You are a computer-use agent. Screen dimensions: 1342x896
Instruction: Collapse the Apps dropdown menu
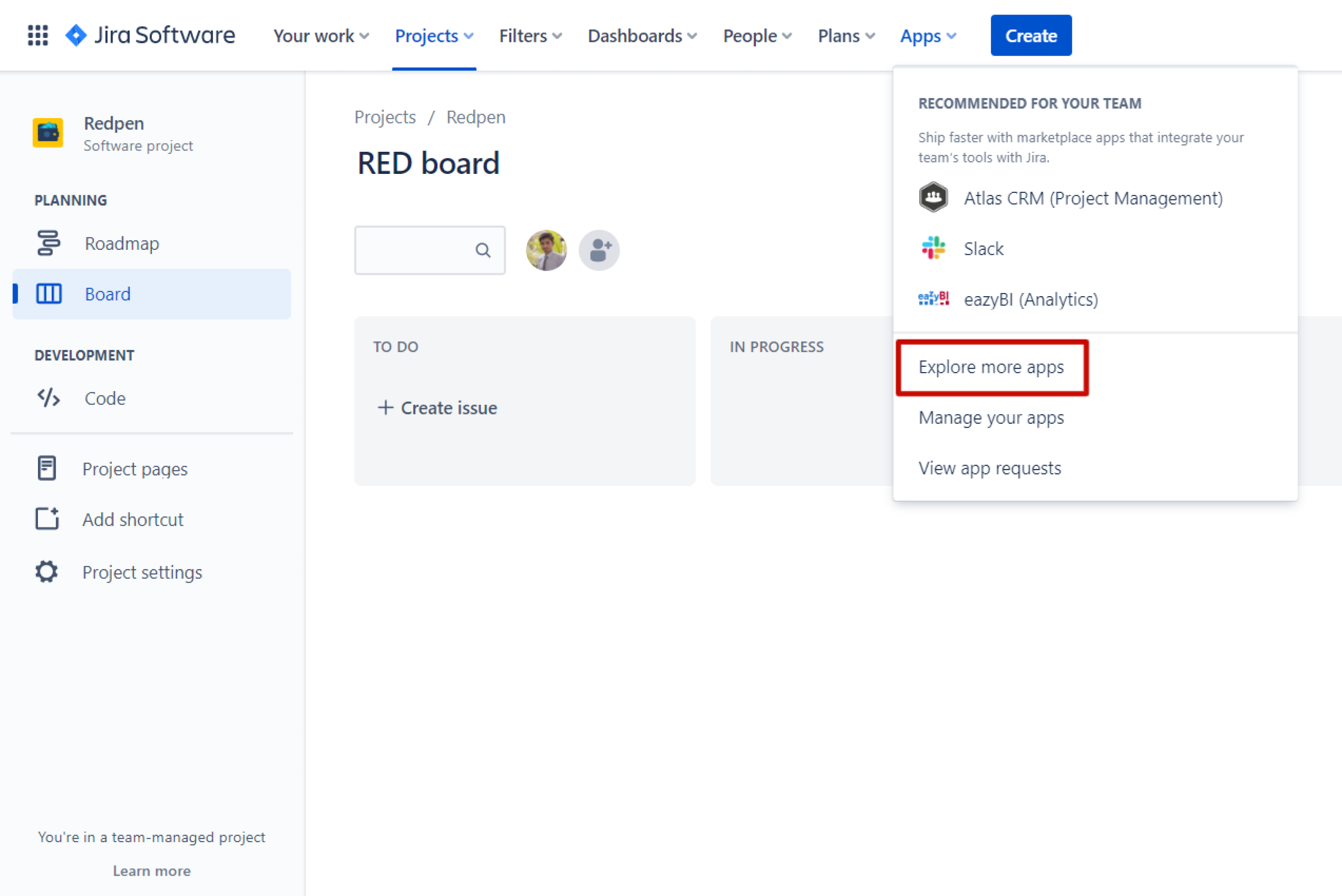[x=928, y=35]
